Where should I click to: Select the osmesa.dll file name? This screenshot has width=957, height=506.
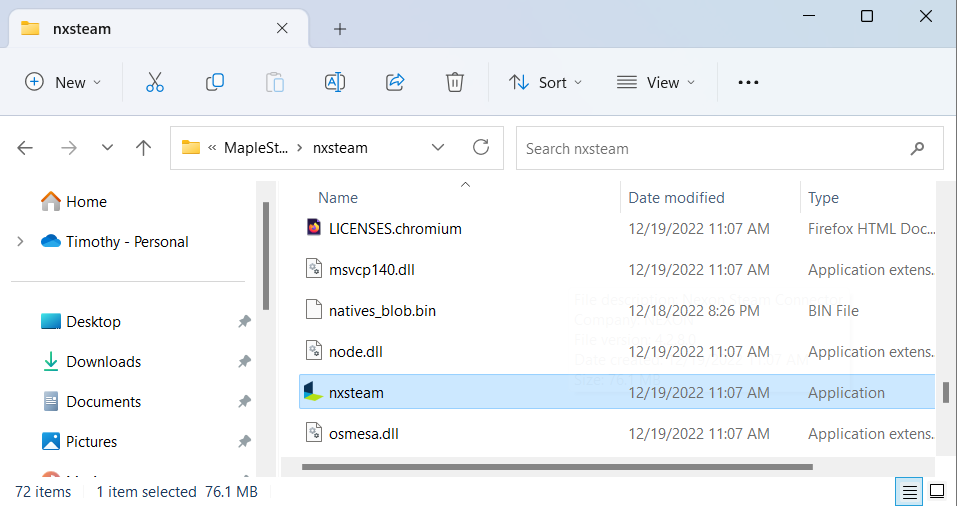(x=364, y=434)
